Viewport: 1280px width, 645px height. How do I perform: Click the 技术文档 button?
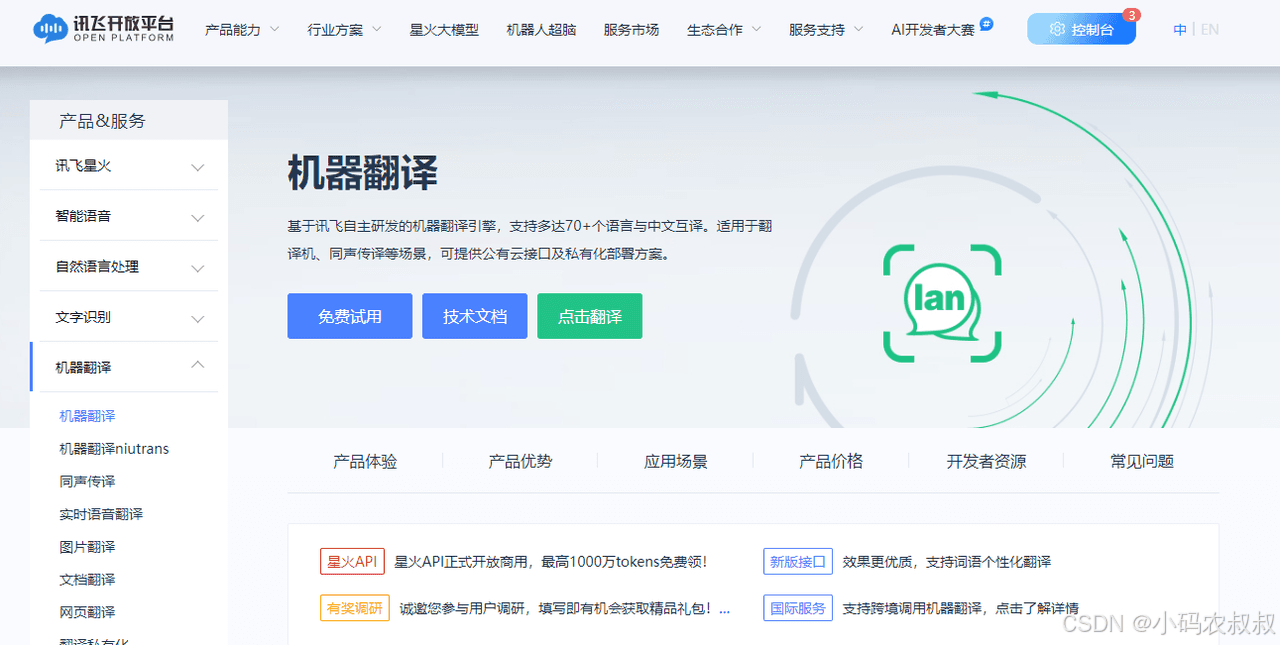click(x=475, y=316)
